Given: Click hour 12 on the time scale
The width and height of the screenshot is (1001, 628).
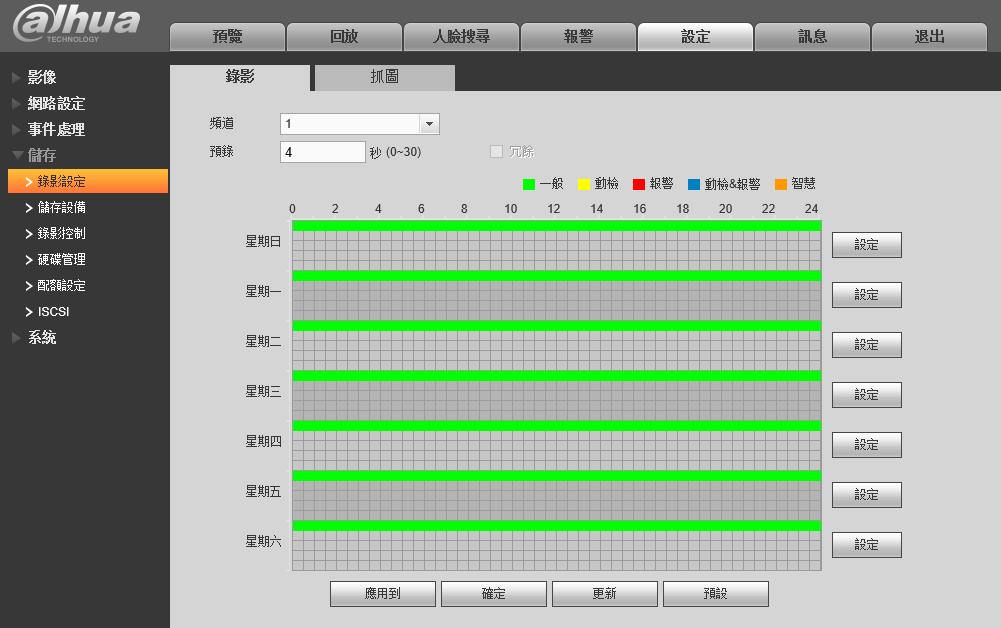Looking at the screenshot, I should tap(553, 209).
